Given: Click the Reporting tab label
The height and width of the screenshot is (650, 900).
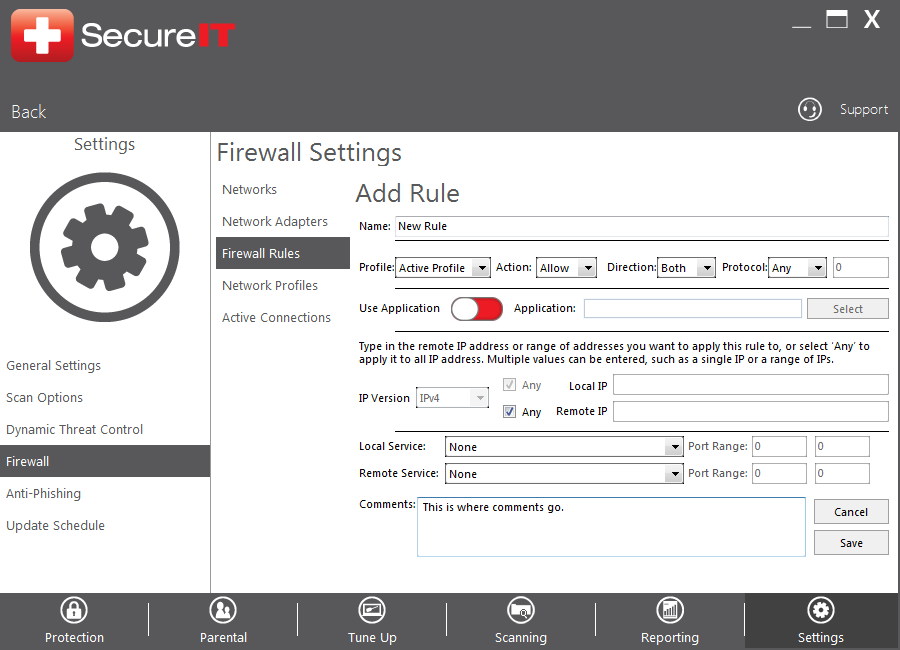Looking at the screenshot, I should (670, 637).
